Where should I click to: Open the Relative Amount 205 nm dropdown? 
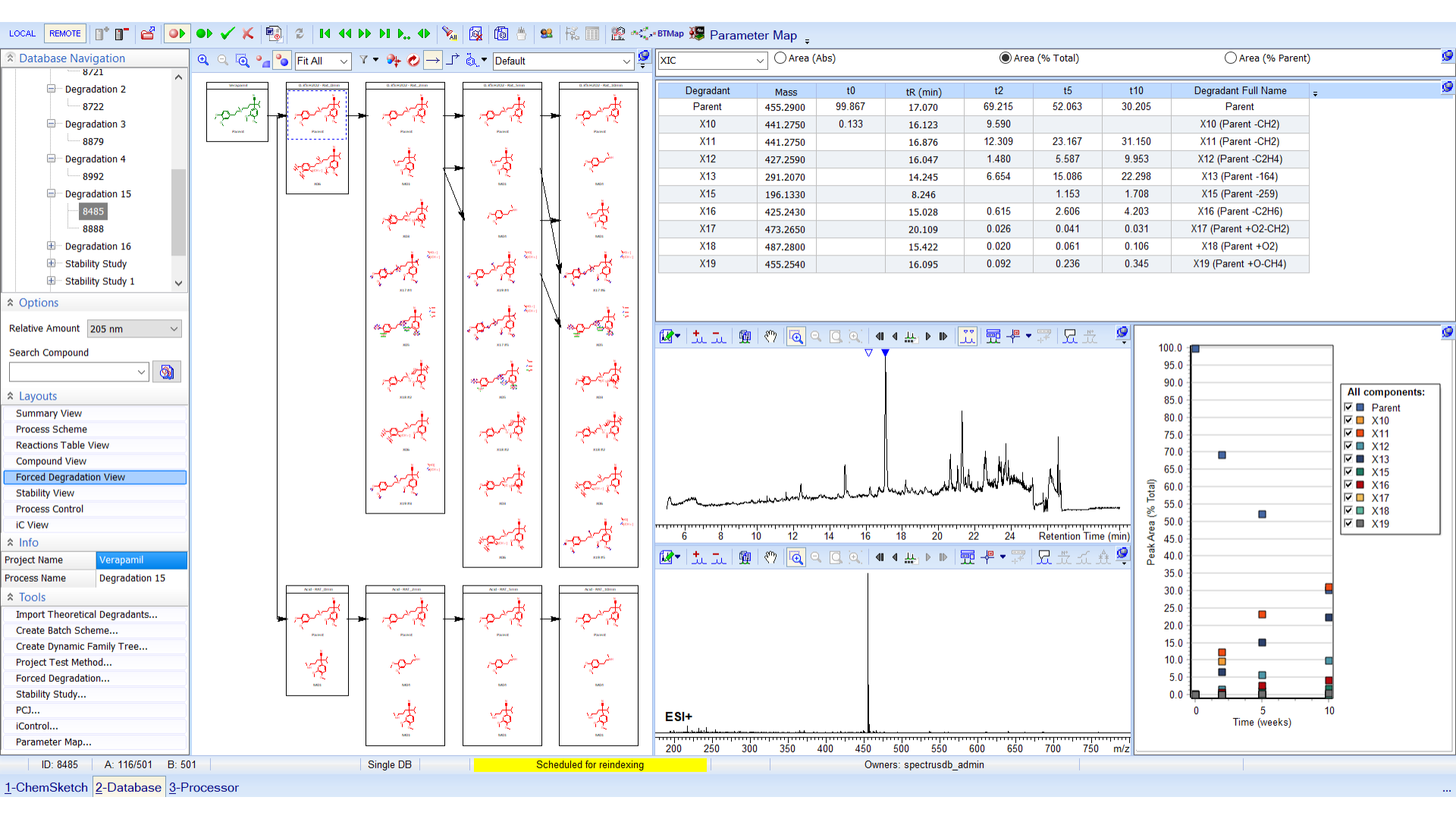pyautogui.click(x=174, y=328)
